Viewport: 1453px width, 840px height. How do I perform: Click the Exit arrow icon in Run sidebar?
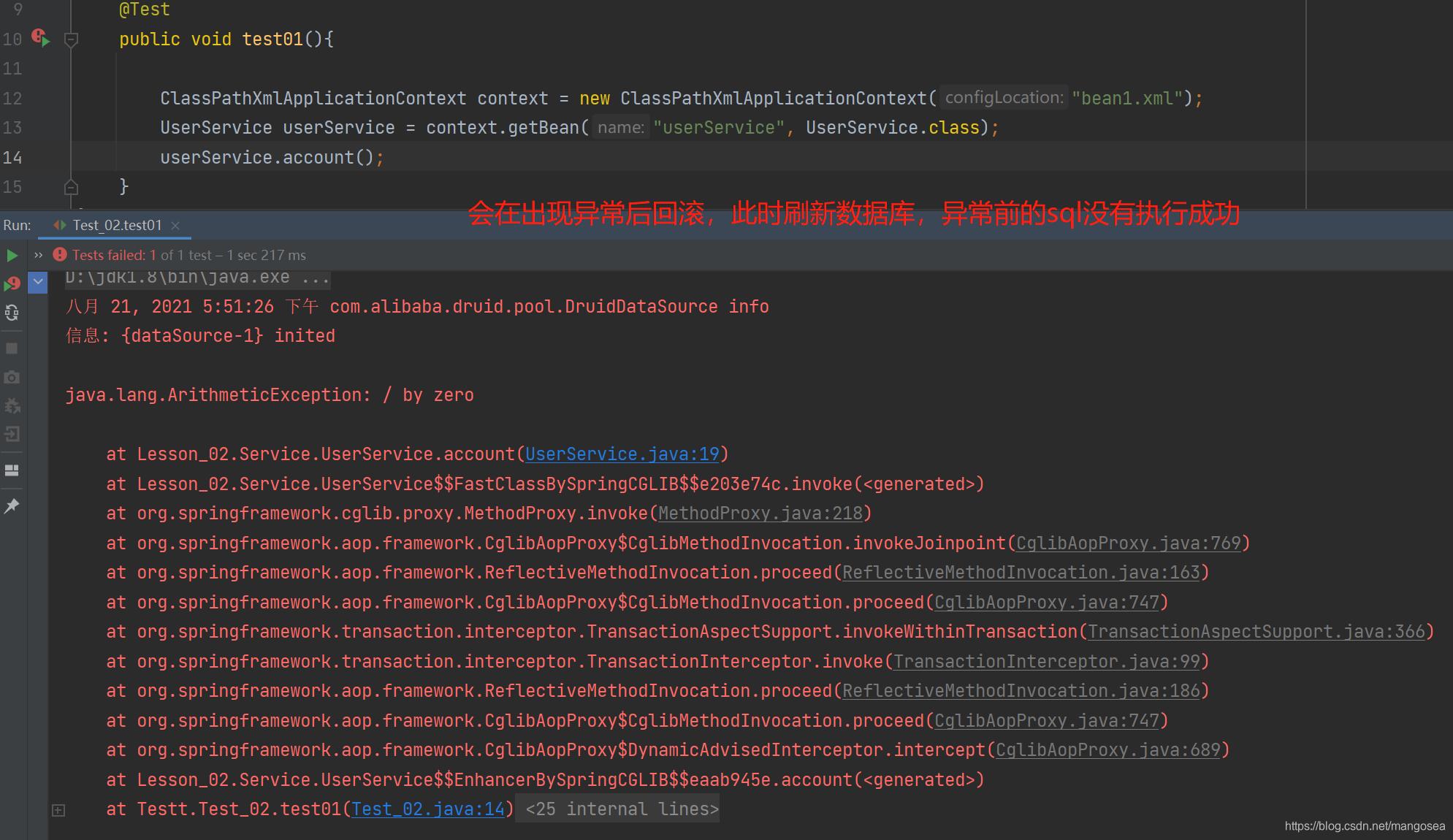click(x=12, y=435)
